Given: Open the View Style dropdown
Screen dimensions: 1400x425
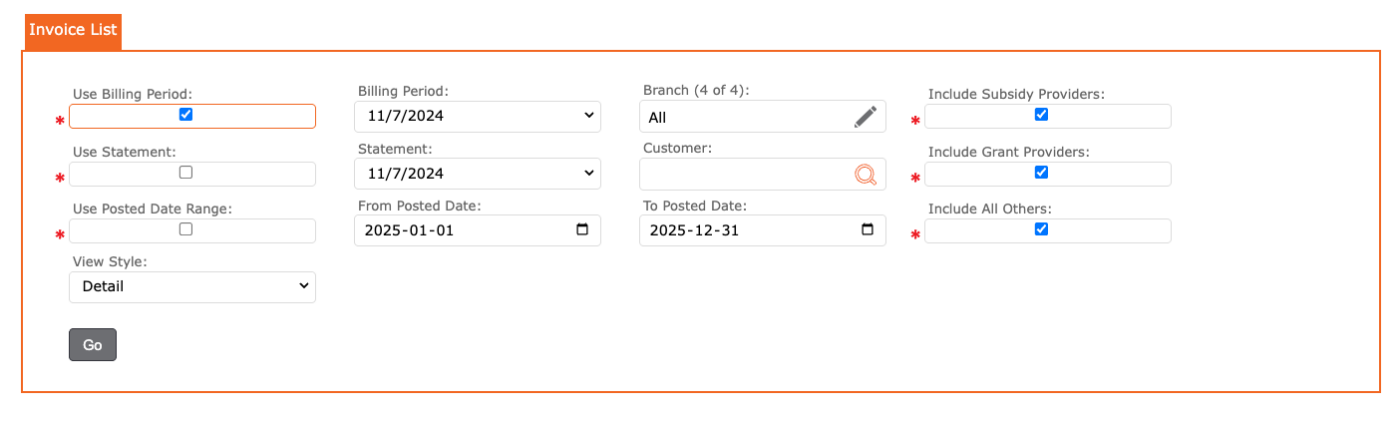Looking at the screenshot, I should [192, 287].
